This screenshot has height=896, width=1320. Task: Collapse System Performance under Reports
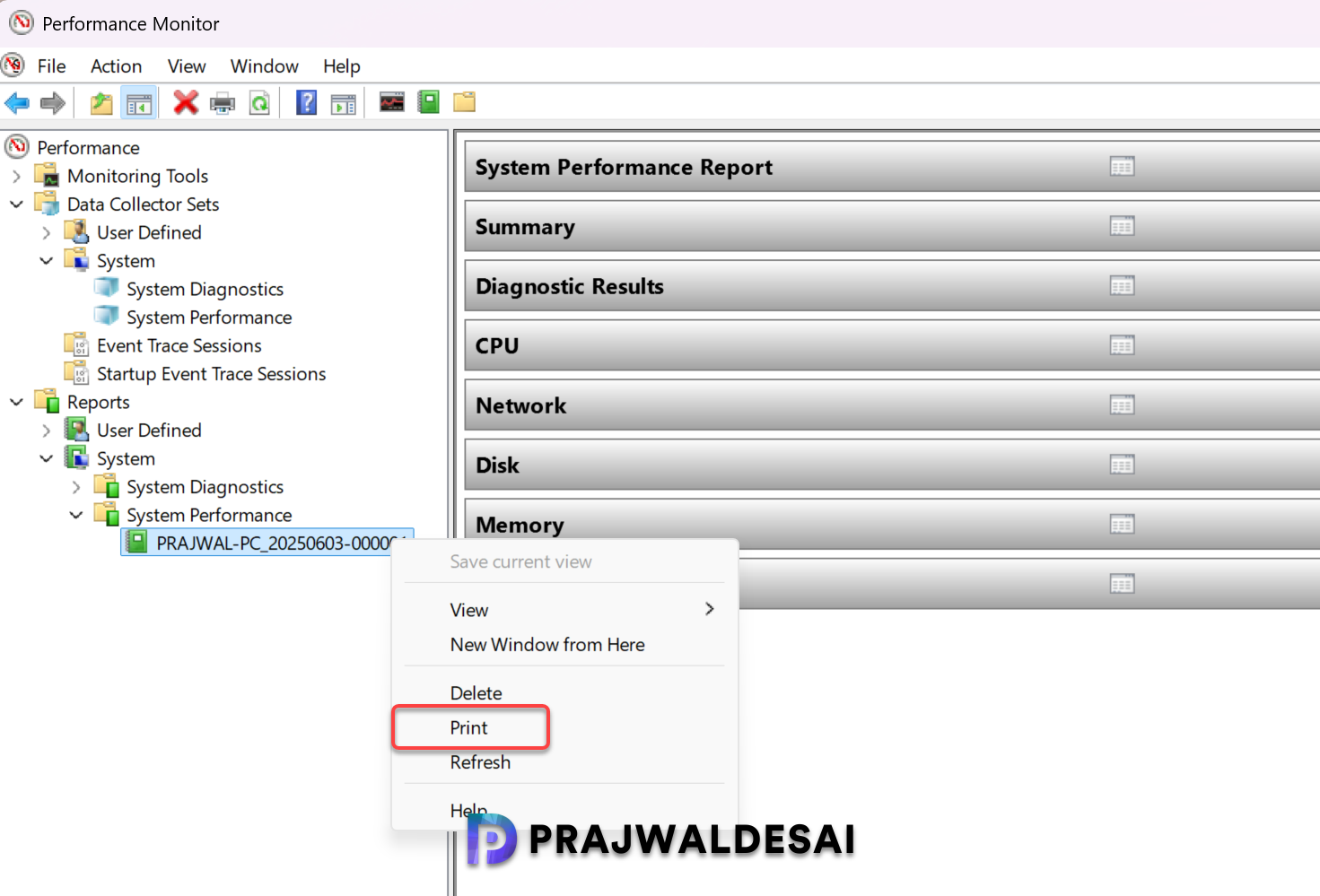pyautogui.click(x=76, y=515)
